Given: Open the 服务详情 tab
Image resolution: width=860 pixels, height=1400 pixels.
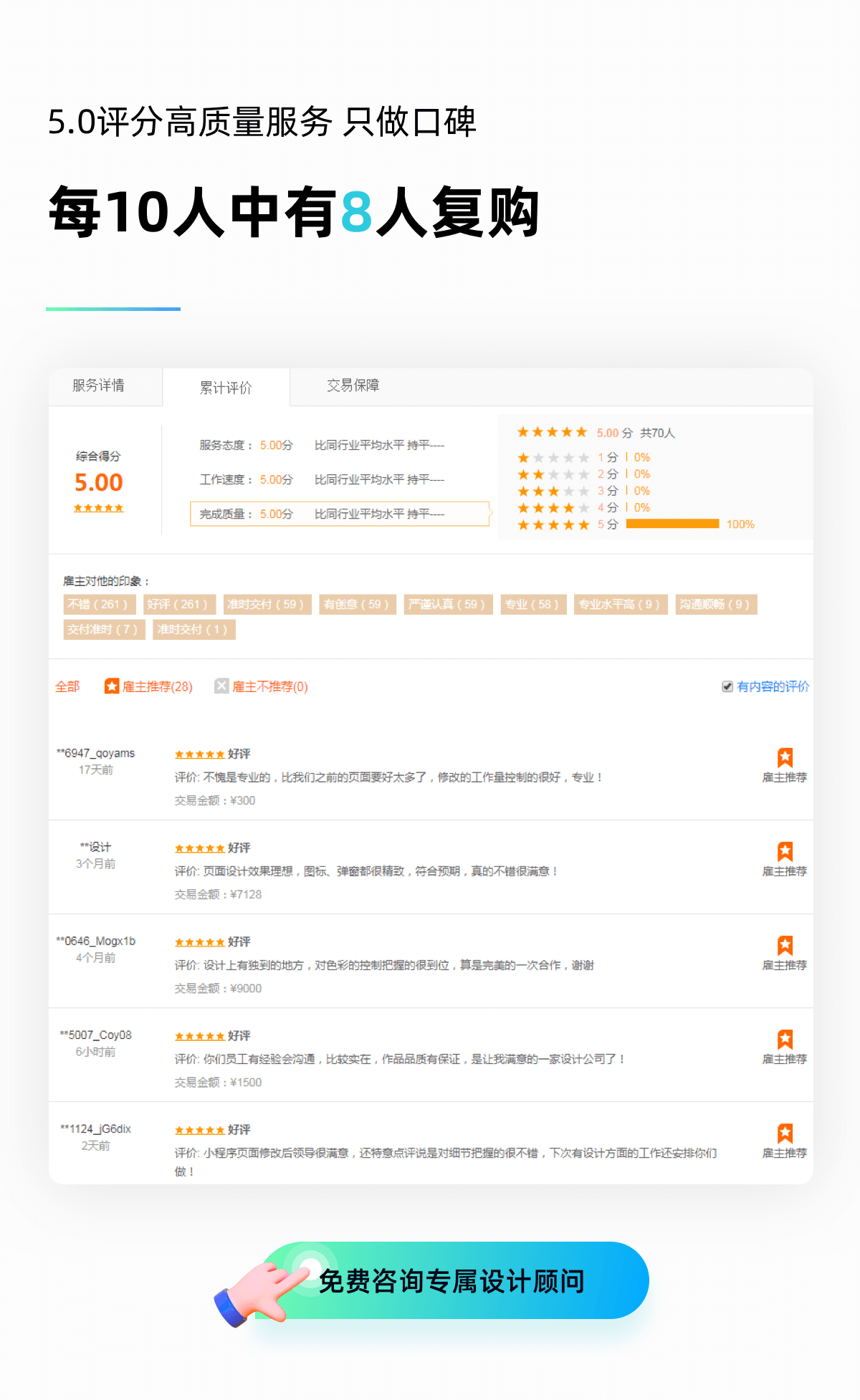Looking at the screenshot, I should [99, 385].
